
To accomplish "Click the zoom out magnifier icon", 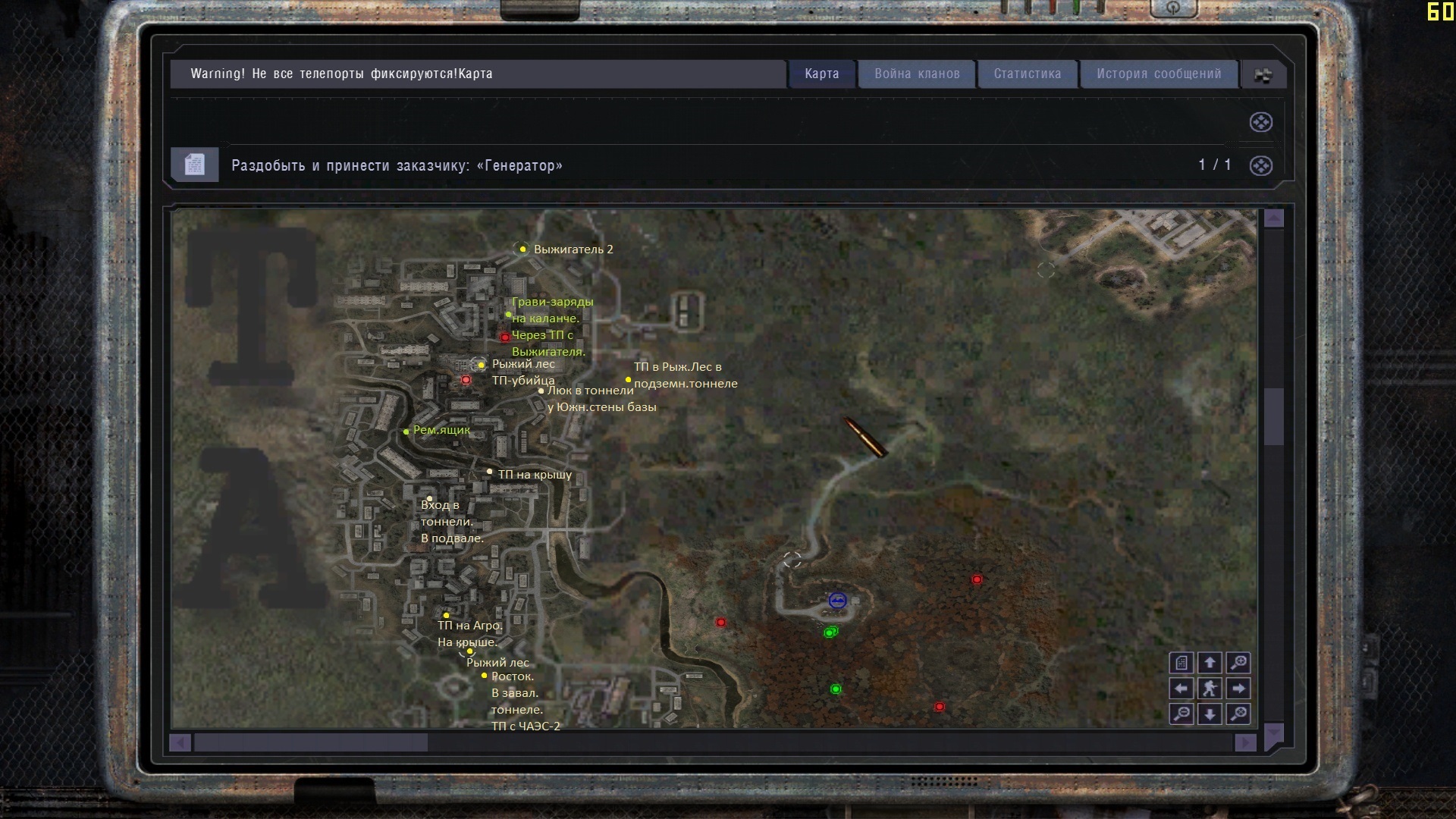I will coord(1181,714).
